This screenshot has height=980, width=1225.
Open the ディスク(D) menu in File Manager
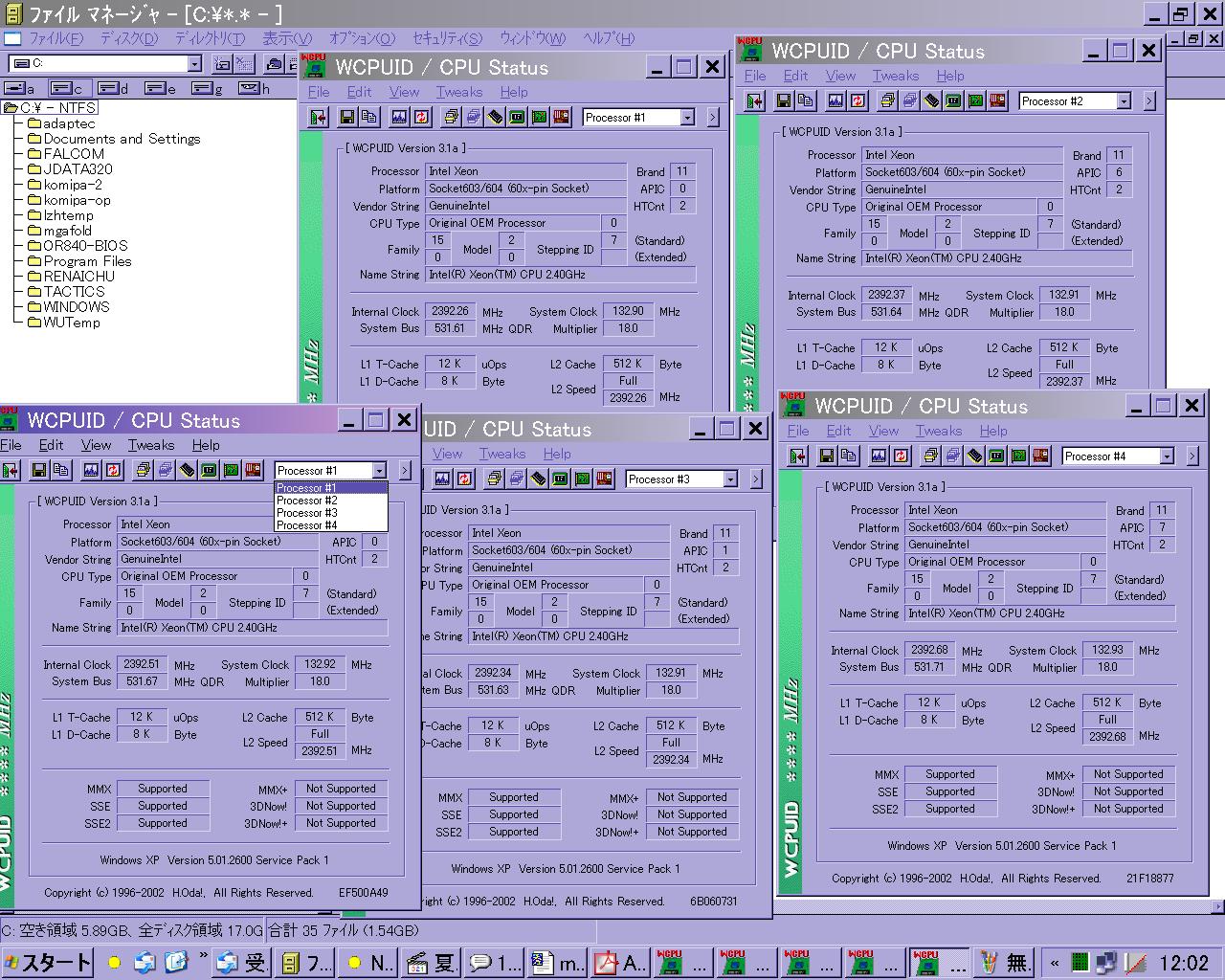pyautogui.click(x=129, y=38)
